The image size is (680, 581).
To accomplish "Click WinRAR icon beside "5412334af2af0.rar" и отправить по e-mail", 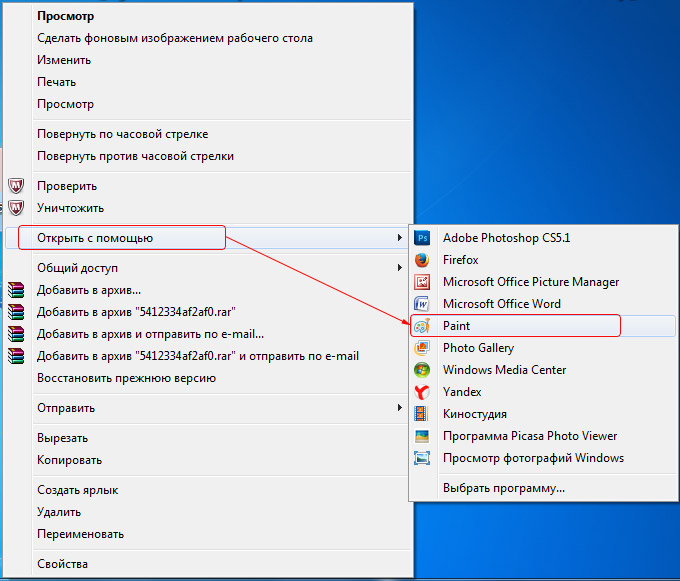I will [16, 356].
